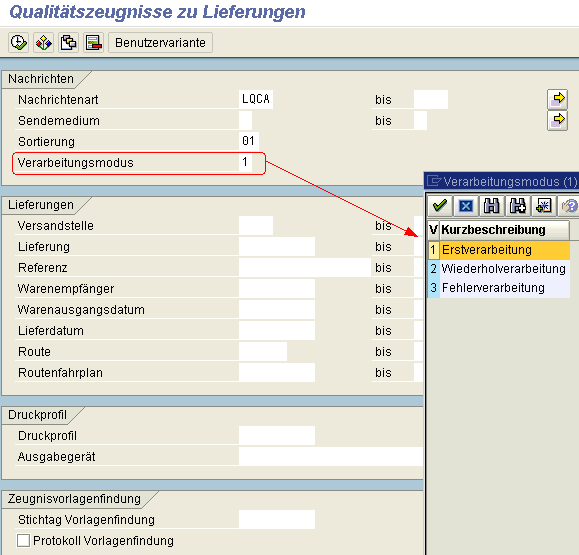The height and width of the screenshot is (555, 579).
Task: Open the variant selection icon
Action: coord(43,42)
